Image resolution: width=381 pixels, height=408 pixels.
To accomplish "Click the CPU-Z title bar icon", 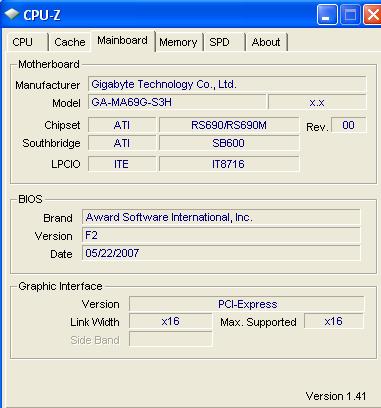I will [11, 14].
